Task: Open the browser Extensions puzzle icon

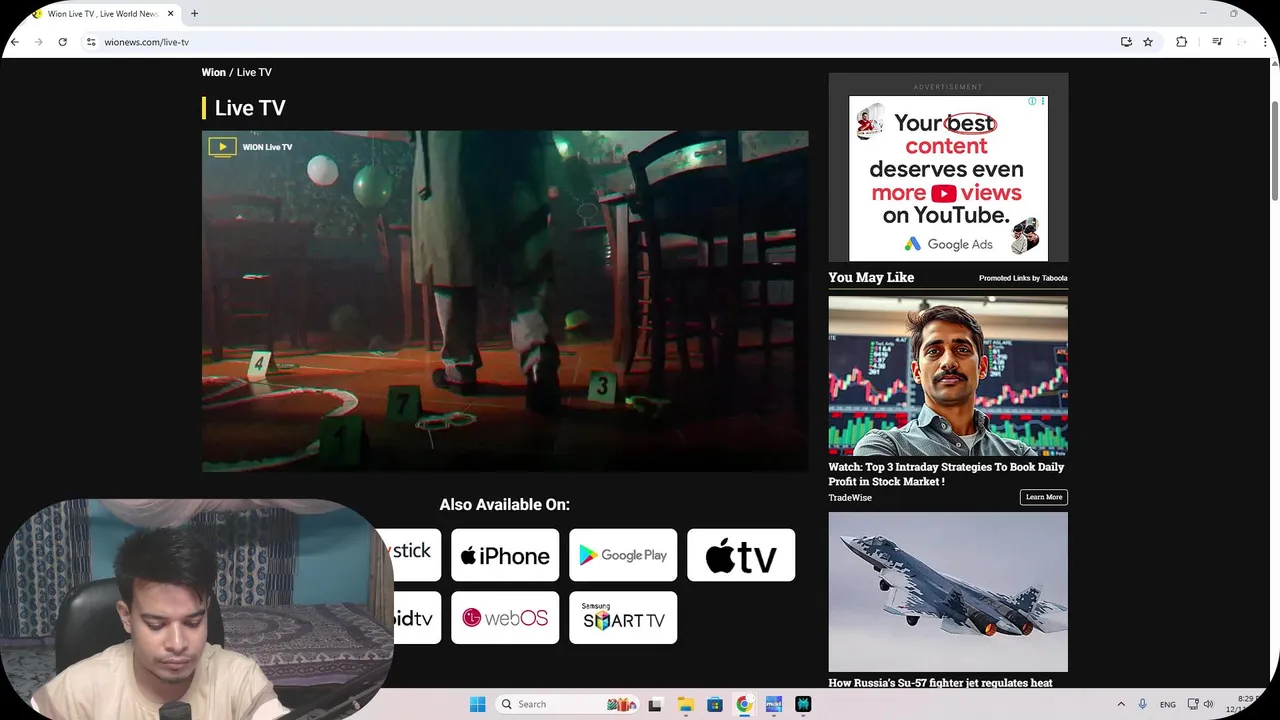Action: click(x=1181, y=42)
